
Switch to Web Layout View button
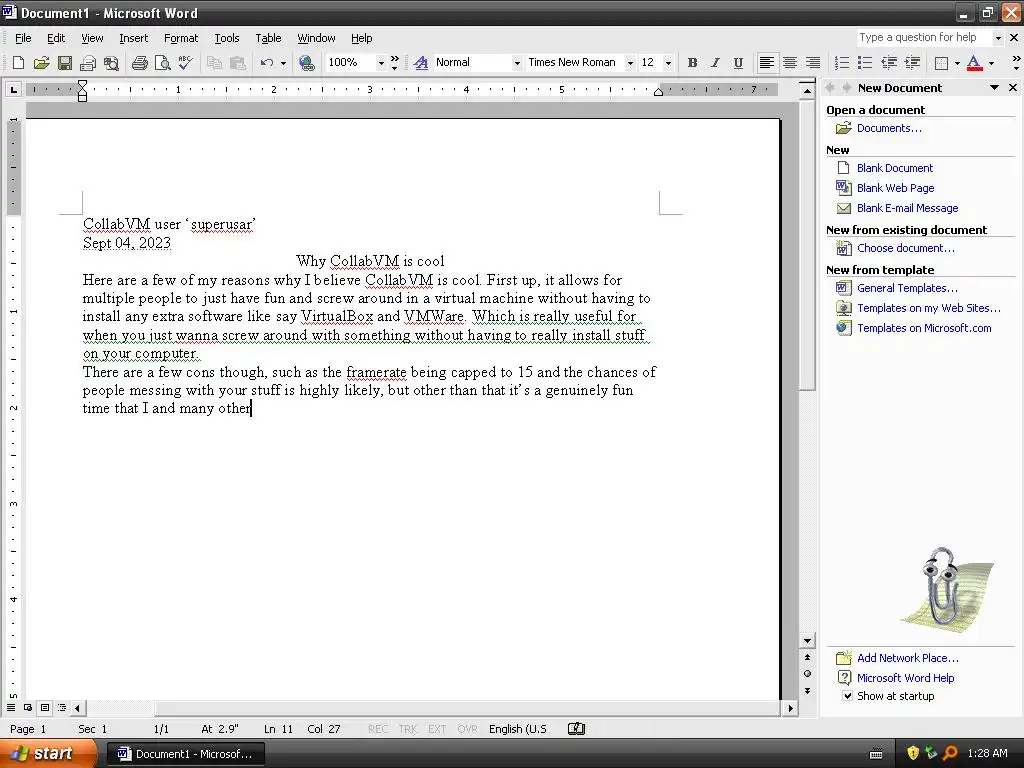click(28, 707)
